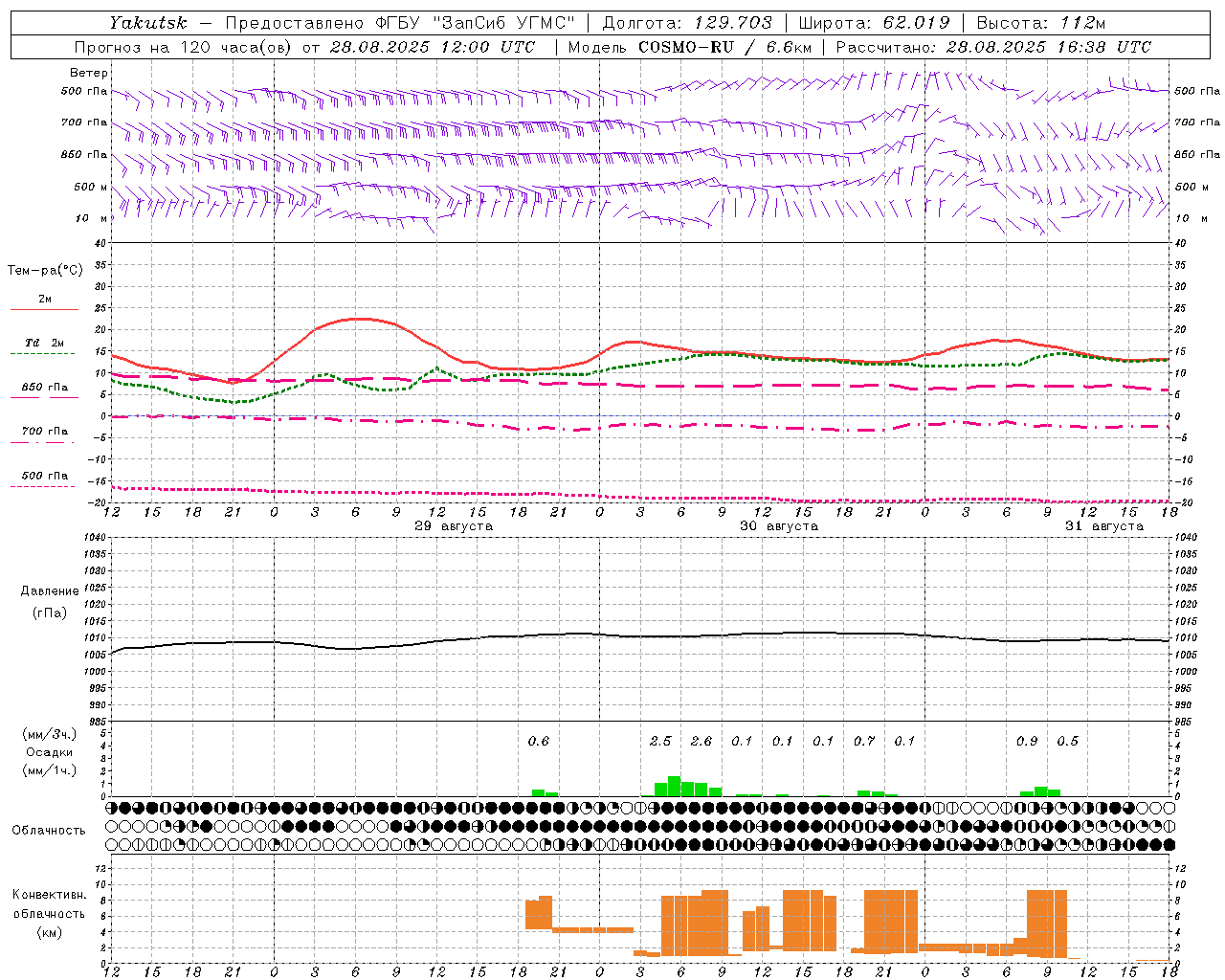Image resolution: width=1225 pixels, height=980 pixels.
Task: Click the 'Конвективн.' convective cloud label
Action: pos(49,895)
